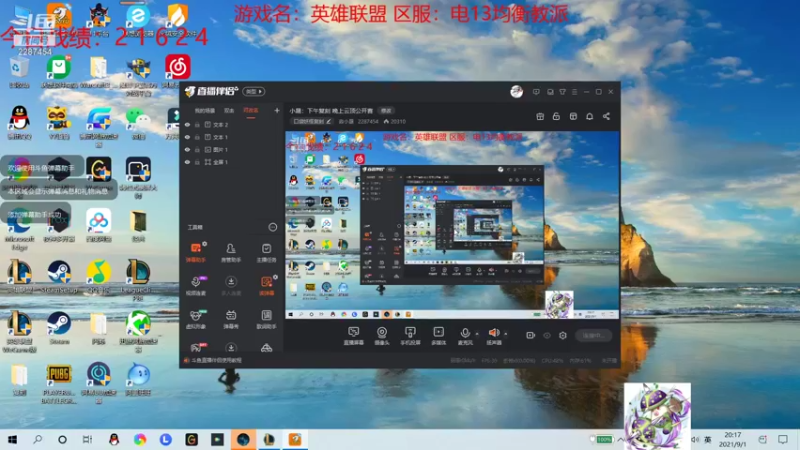
Task: Click the unlock padlock icon in header
Action: (x=556, y=116)
